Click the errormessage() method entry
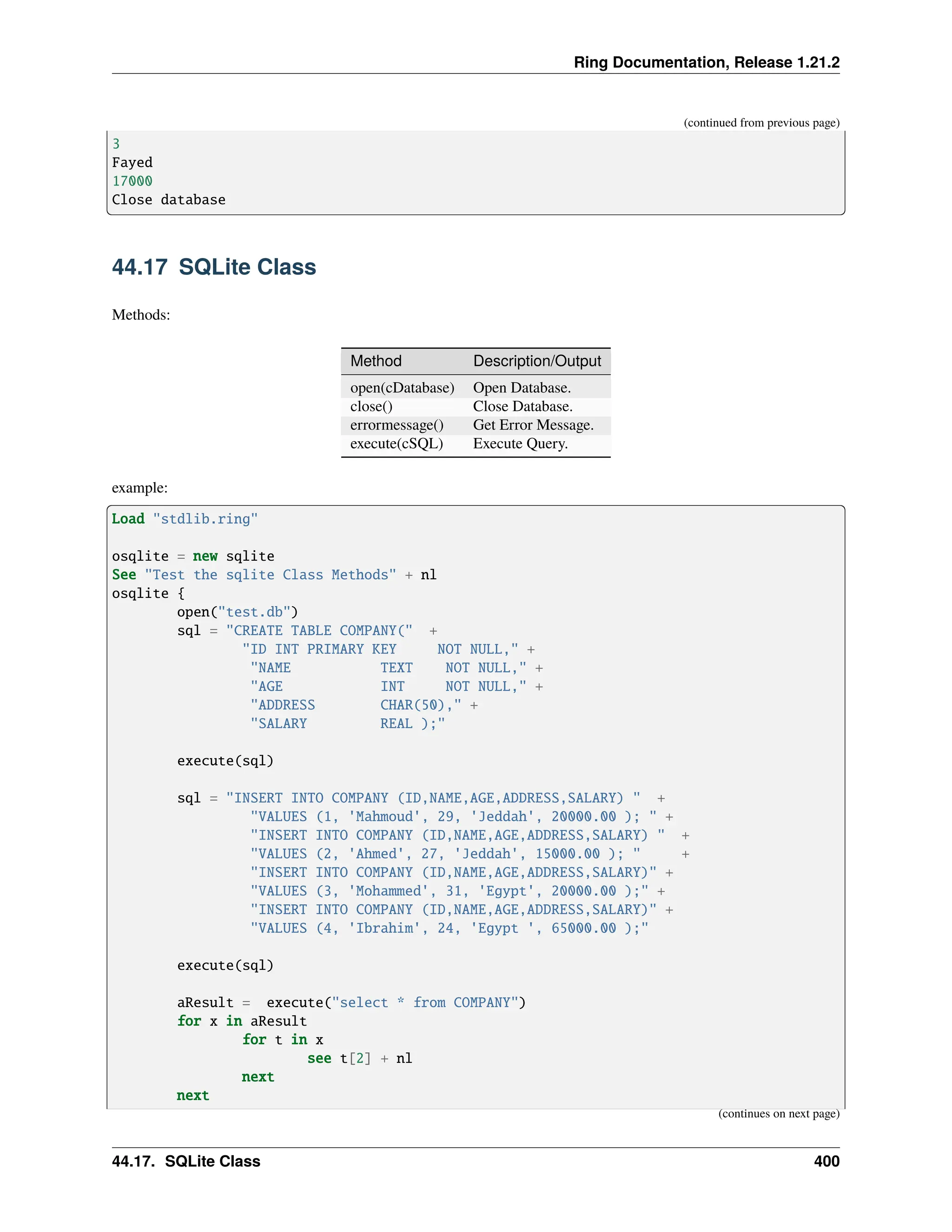Image resolution: width=952 pixels, height=1232 pixels. [x=397, y=425]
